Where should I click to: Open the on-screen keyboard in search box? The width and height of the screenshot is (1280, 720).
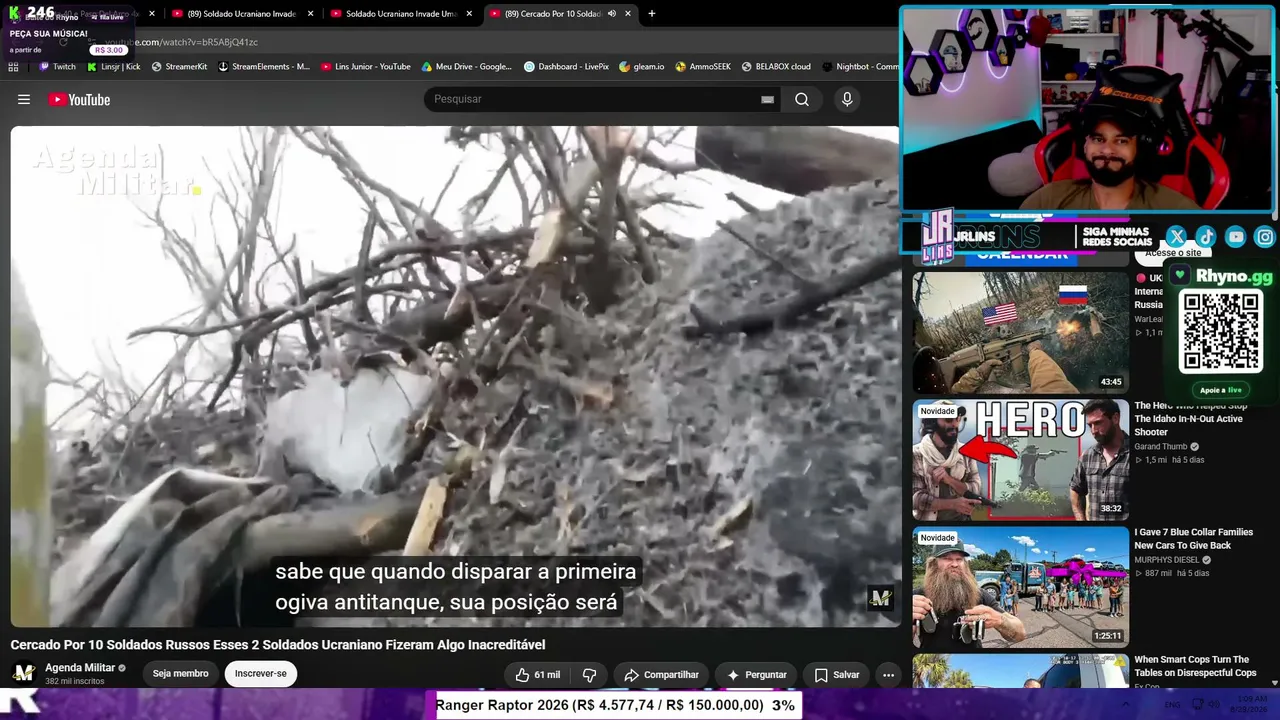coord(767,99)
